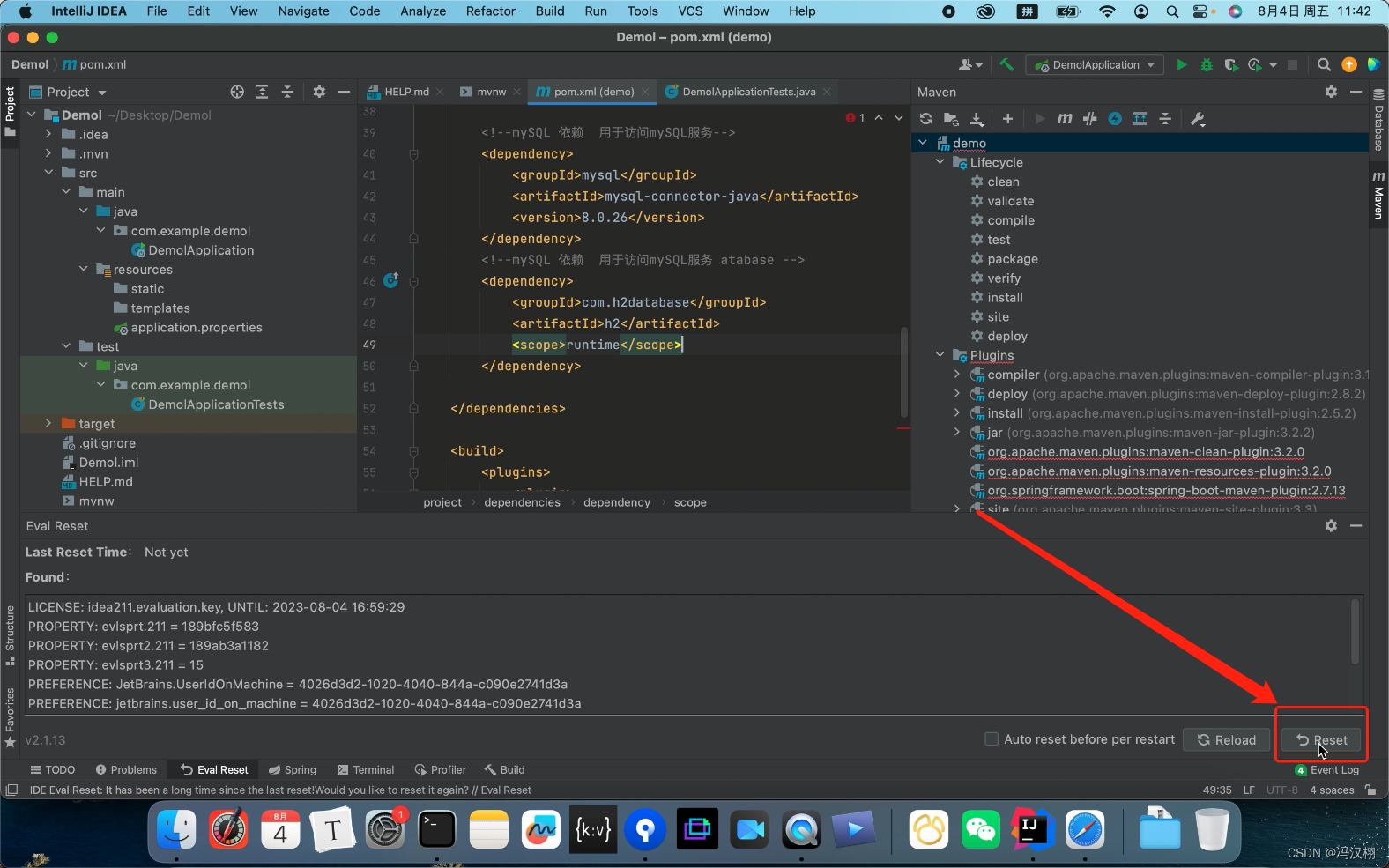Collapse Plugins node in Maven panel
This screenshot has height=868, width=1389.
[940, 355]
